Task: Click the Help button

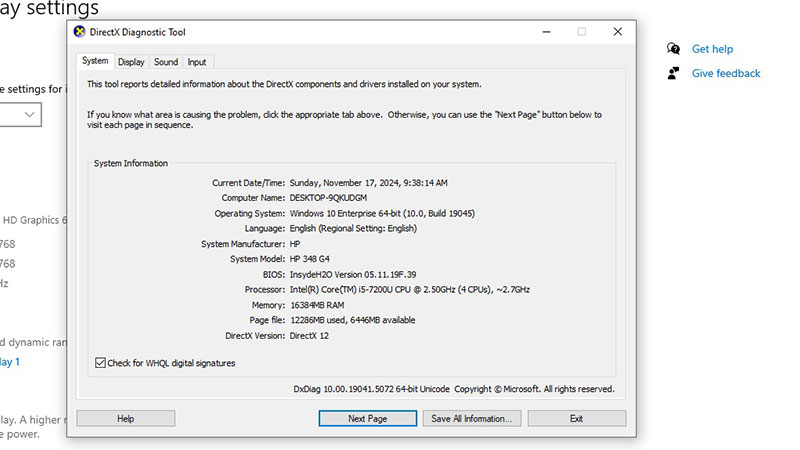Action: coord(126,418)
